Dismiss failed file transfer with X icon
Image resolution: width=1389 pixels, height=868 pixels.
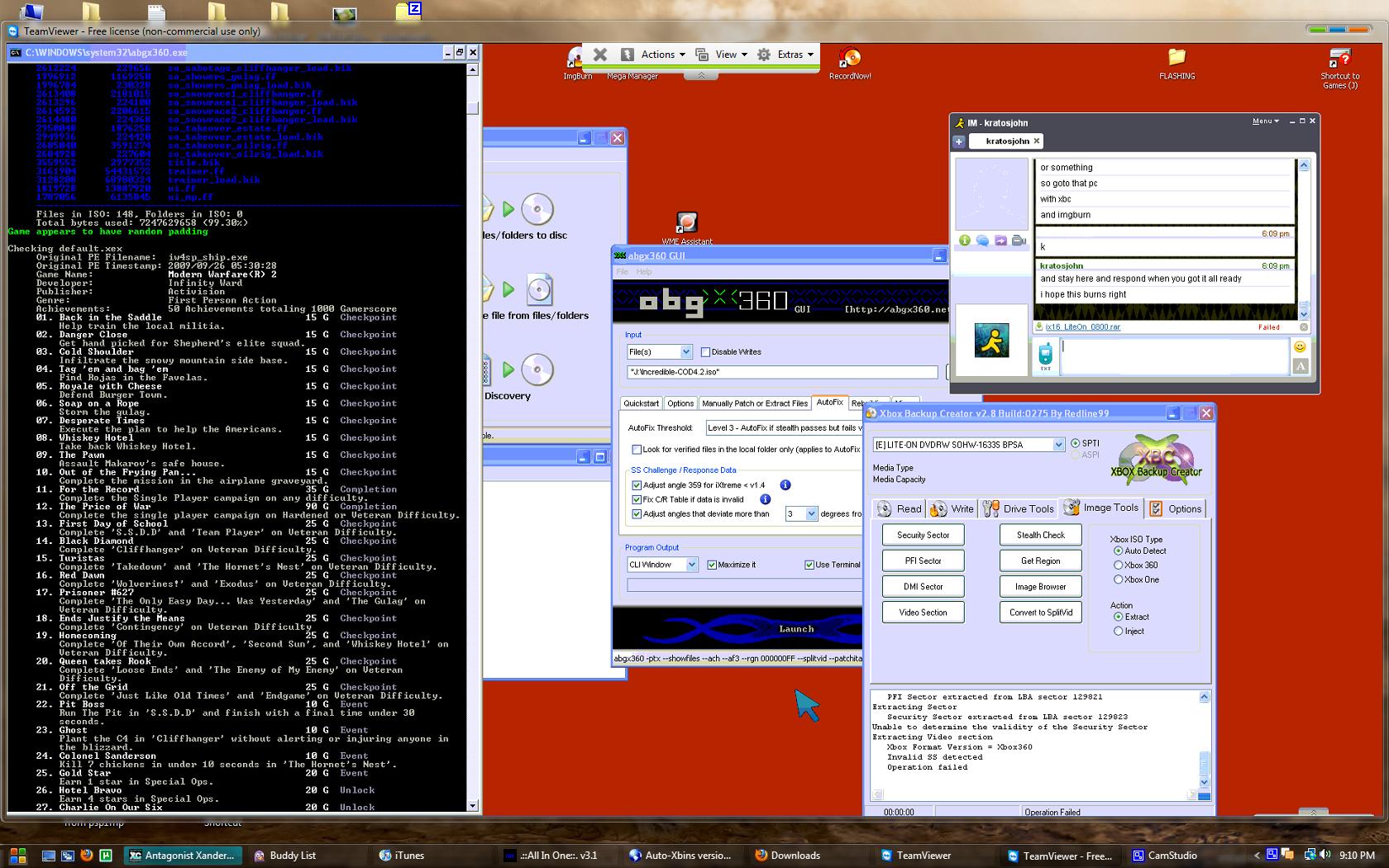pos(1303,327)
